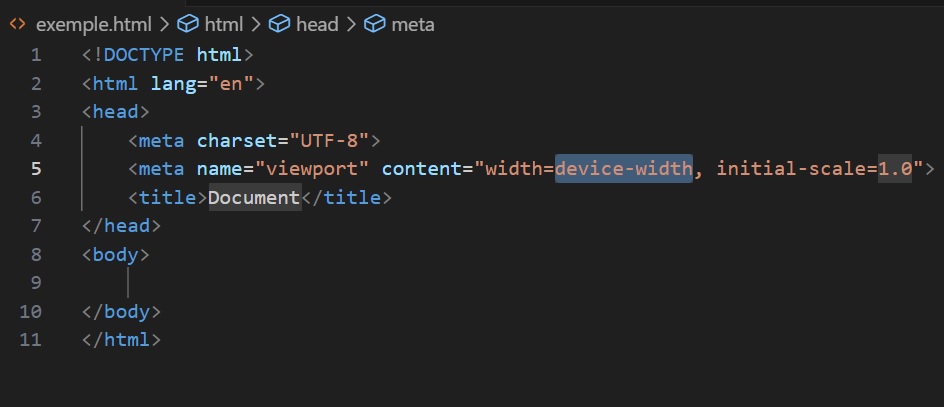Screen dimensions: 944x407
Task: Open the head breadcrumb symbol list
Action: [317, 24]
